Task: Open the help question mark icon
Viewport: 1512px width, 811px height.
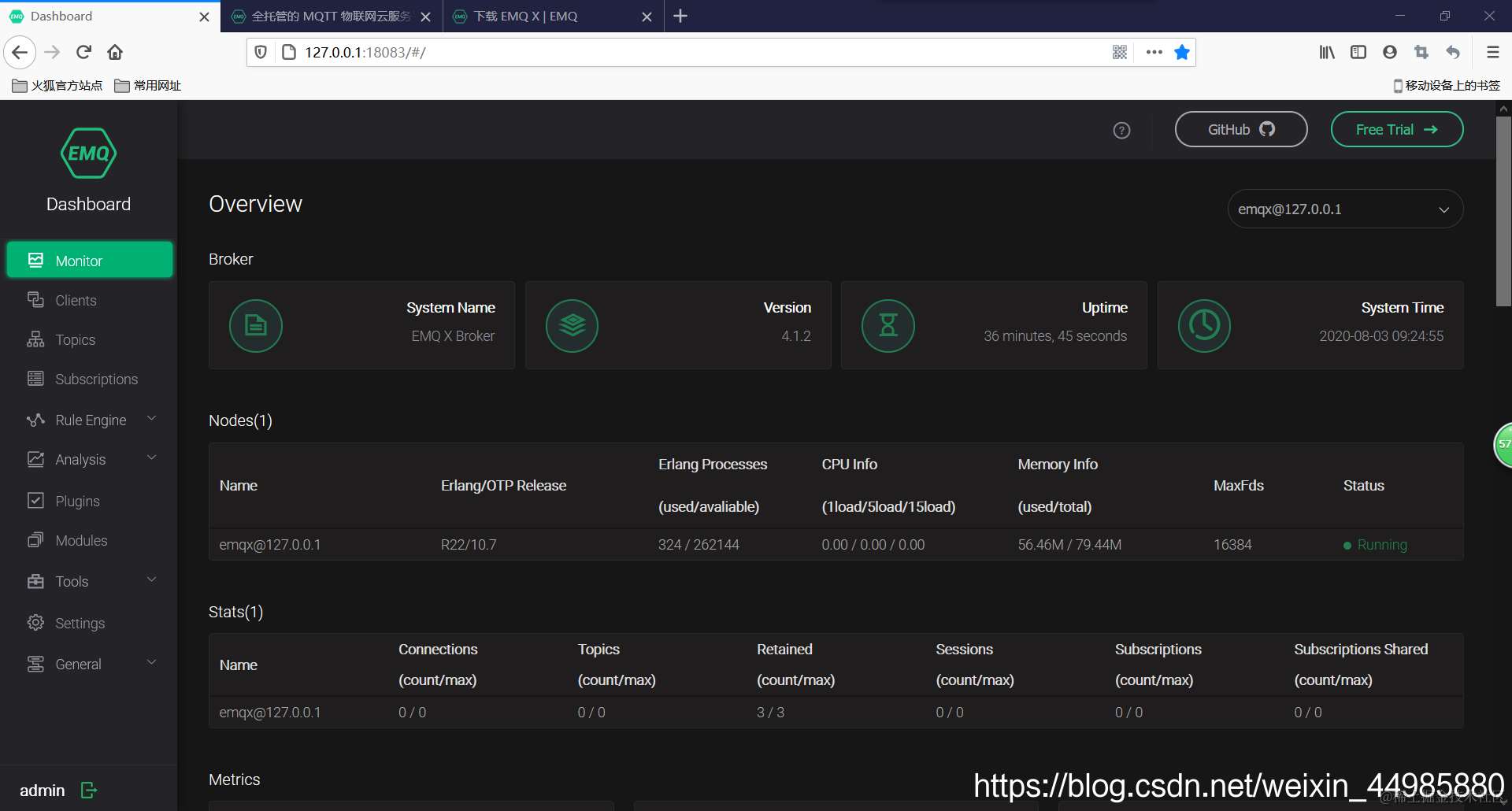Action: tap(1121, 131)
